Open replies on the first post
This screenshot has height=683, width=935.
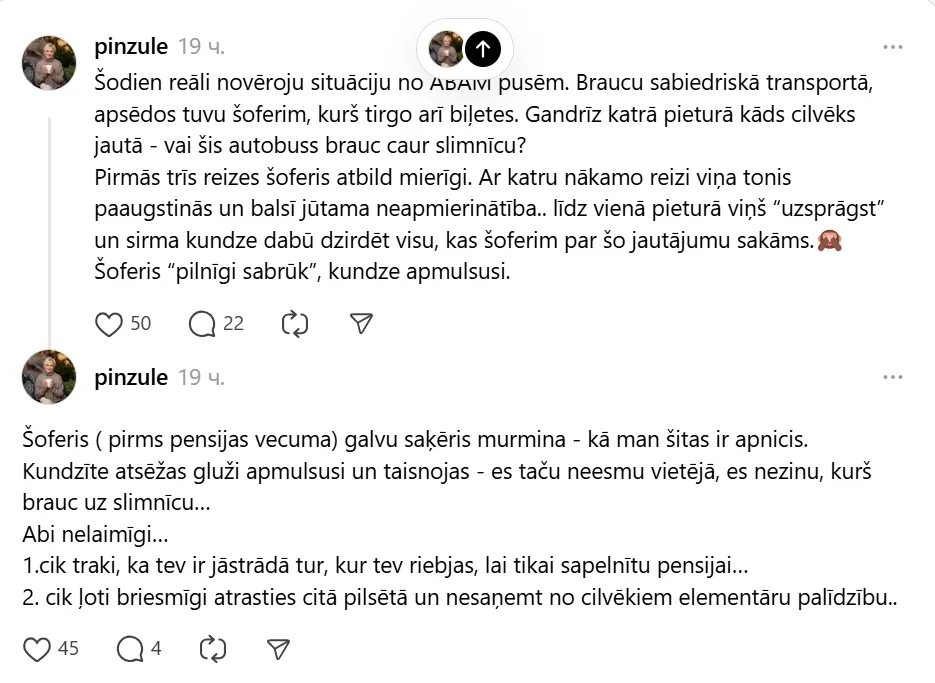(202, 324)
